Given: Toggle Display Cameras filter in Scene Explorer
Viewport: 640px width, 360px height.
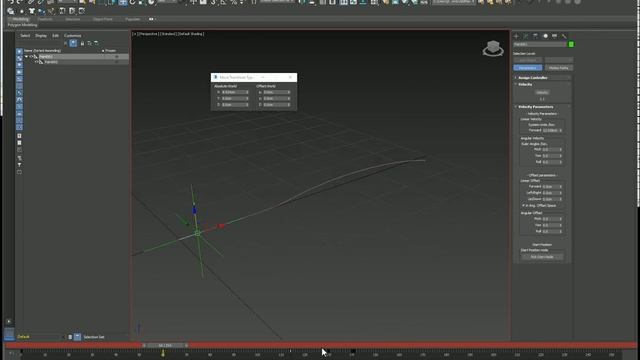Looking at the screenshot, I should [19, 72].
